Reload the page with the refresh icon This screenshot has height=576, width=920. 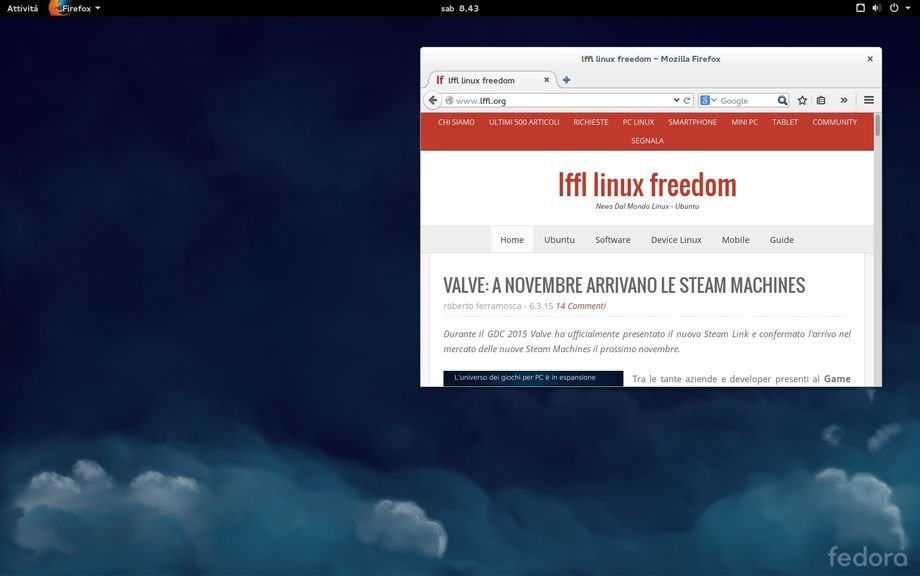(x=686, y=100)
